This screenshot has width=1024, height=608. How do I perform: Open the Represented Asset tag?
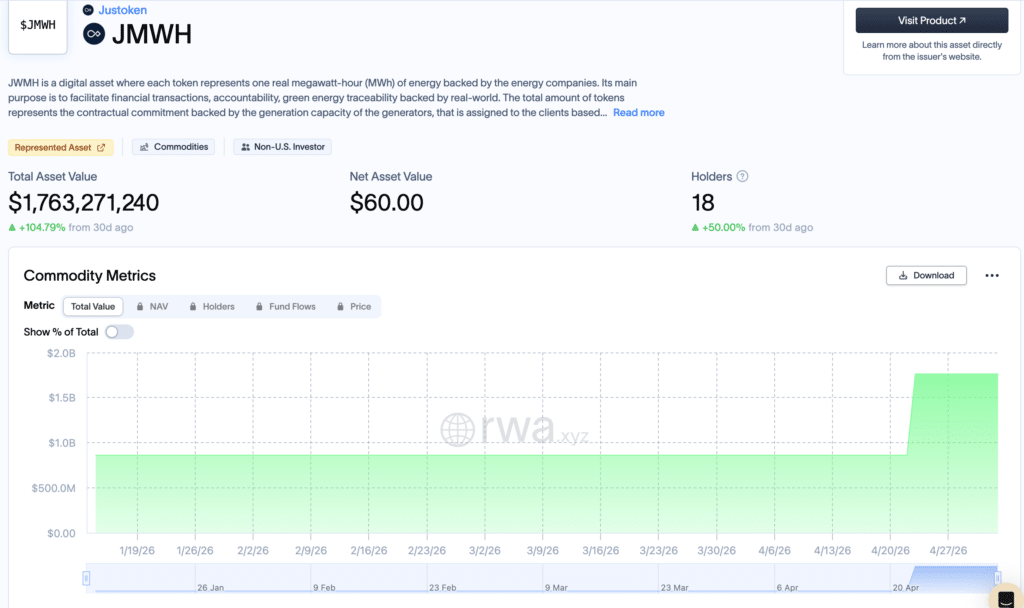tap(60, 148)
